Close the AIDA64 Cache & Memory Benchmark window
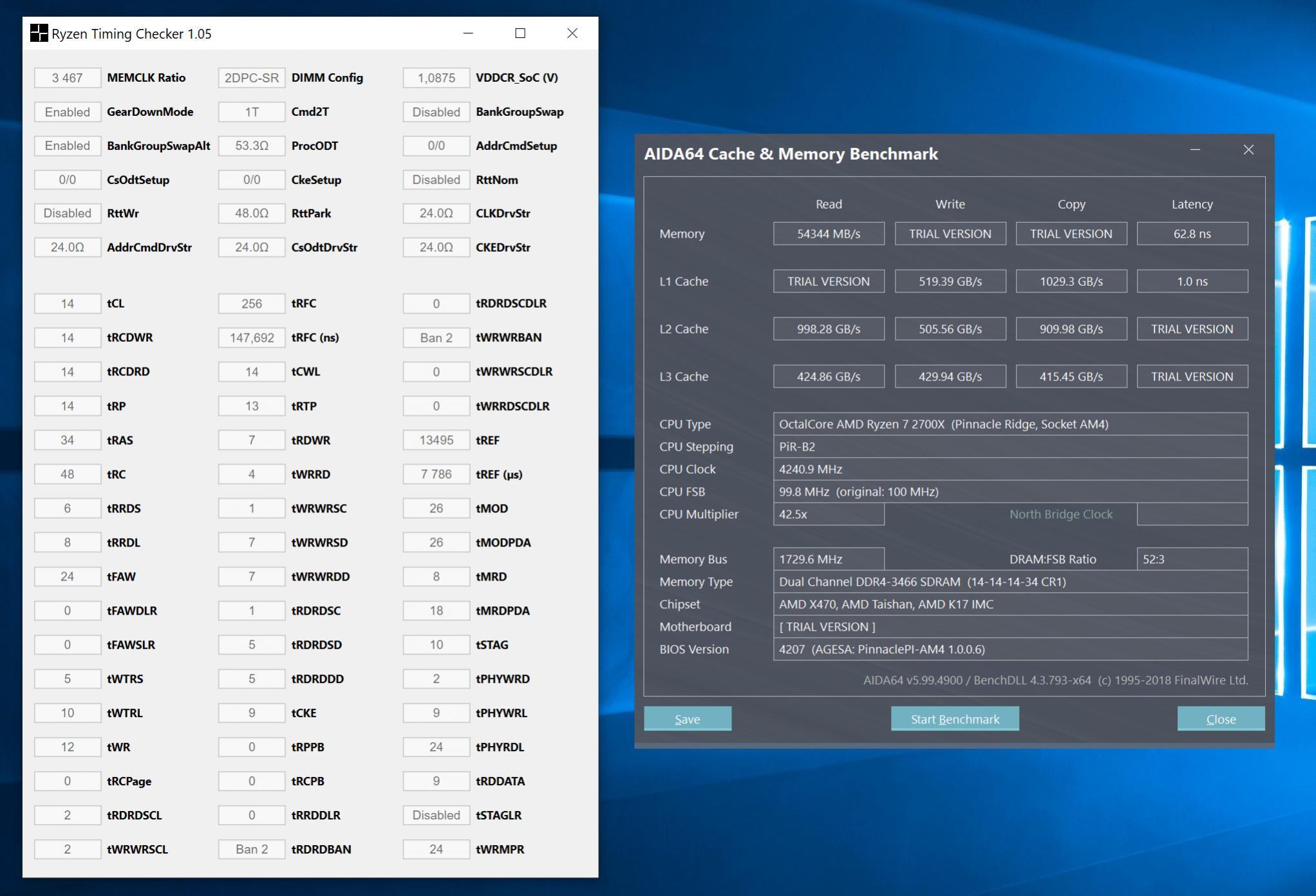This screenshot has width=1316, height=896. click(x=1248, y=150)
